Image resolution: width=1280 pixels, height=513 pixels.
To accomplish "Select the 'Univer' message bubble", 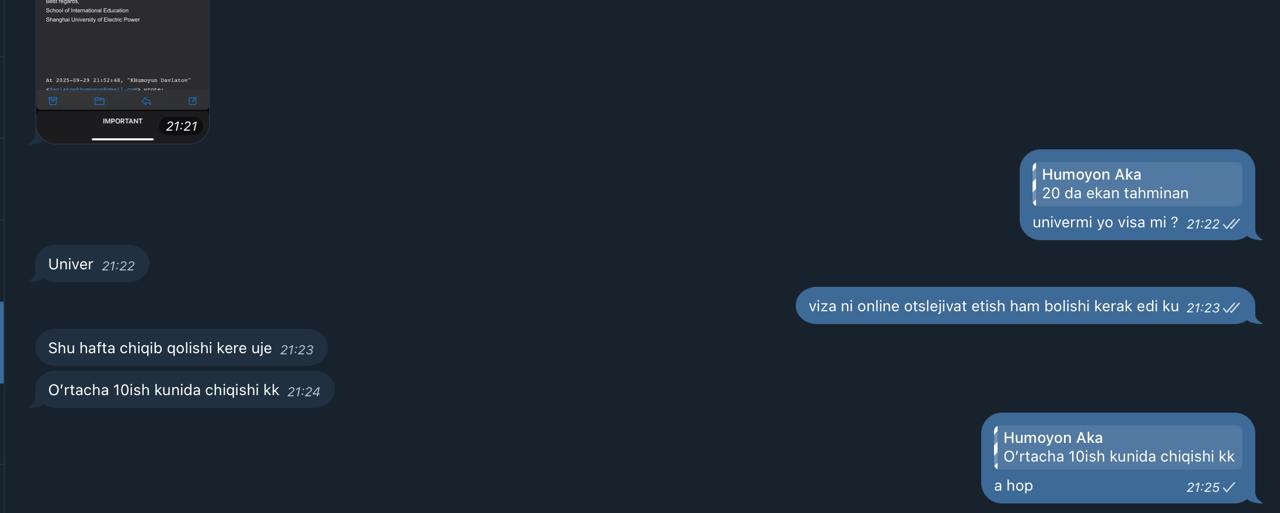I will 92,264.
